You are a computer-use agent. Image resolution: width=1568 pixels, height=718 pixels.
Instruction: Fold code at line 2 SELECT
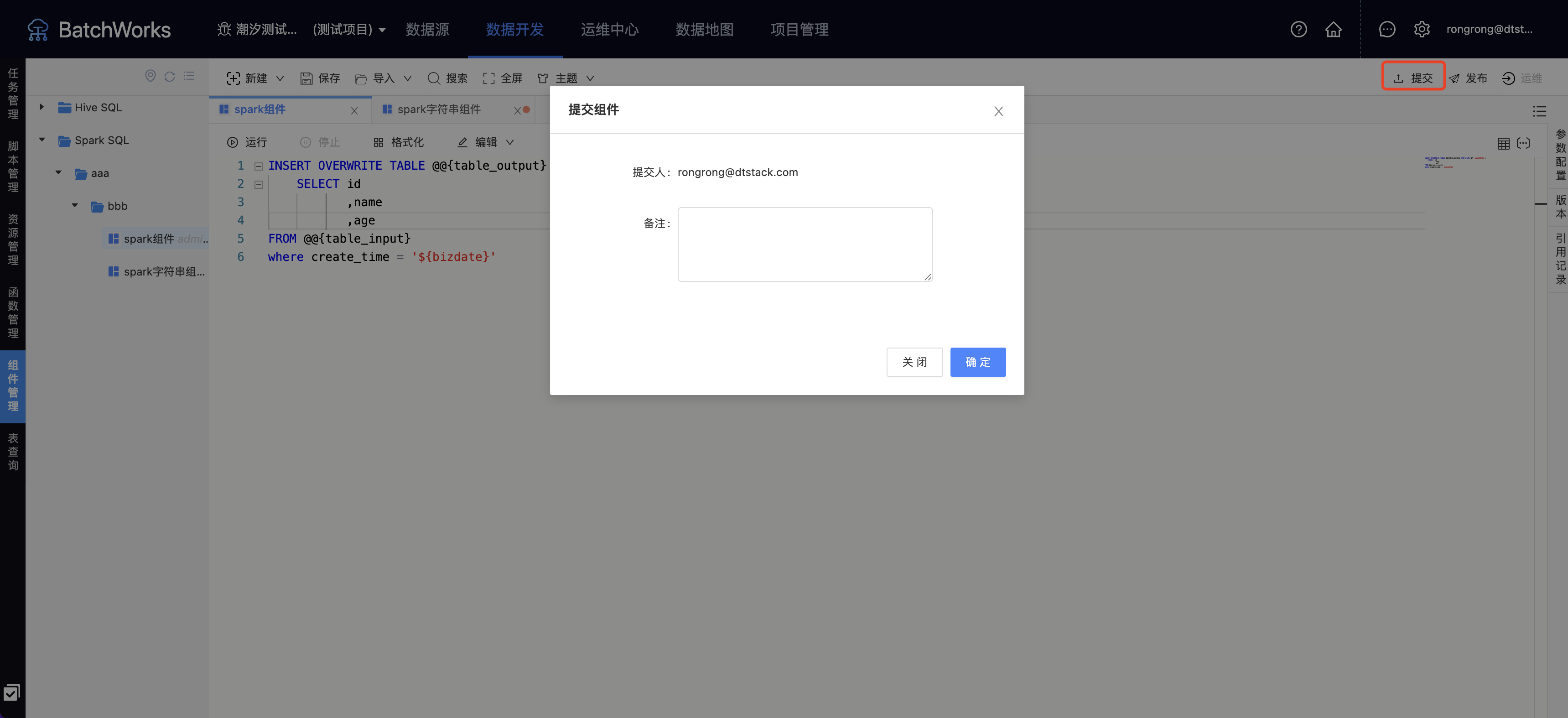[258, 184]
